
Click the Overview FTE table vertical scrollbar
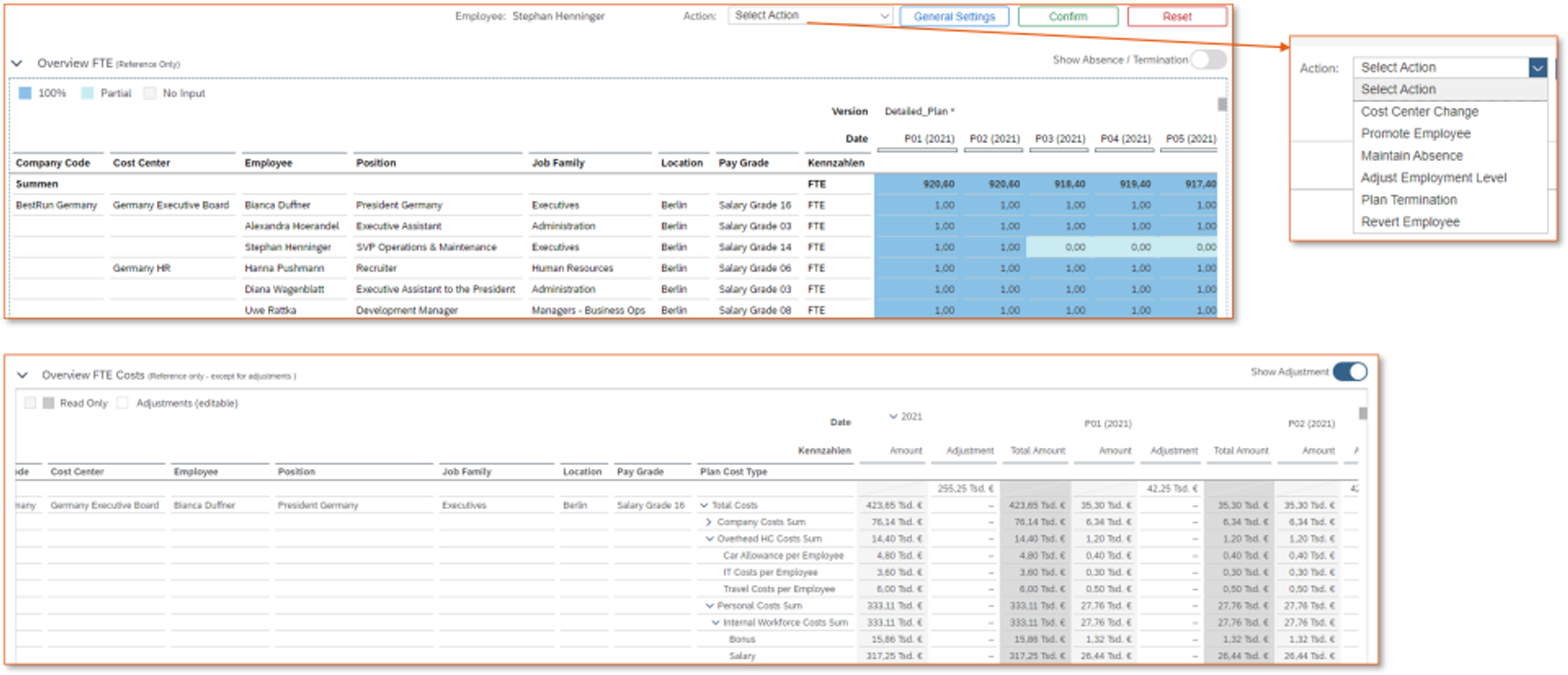(1222, 105)
